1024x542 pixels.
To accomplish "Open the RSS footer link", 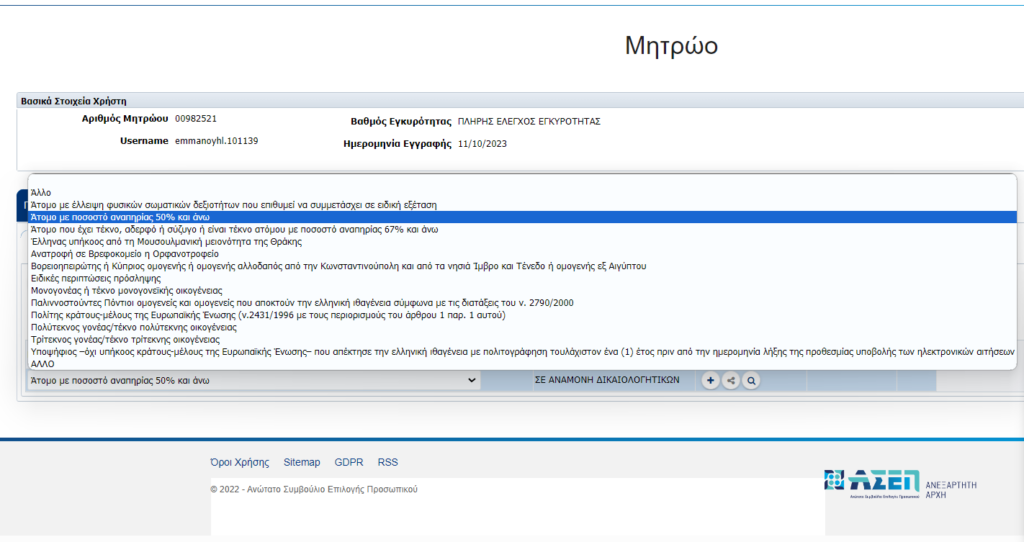I will click(388, 462).
